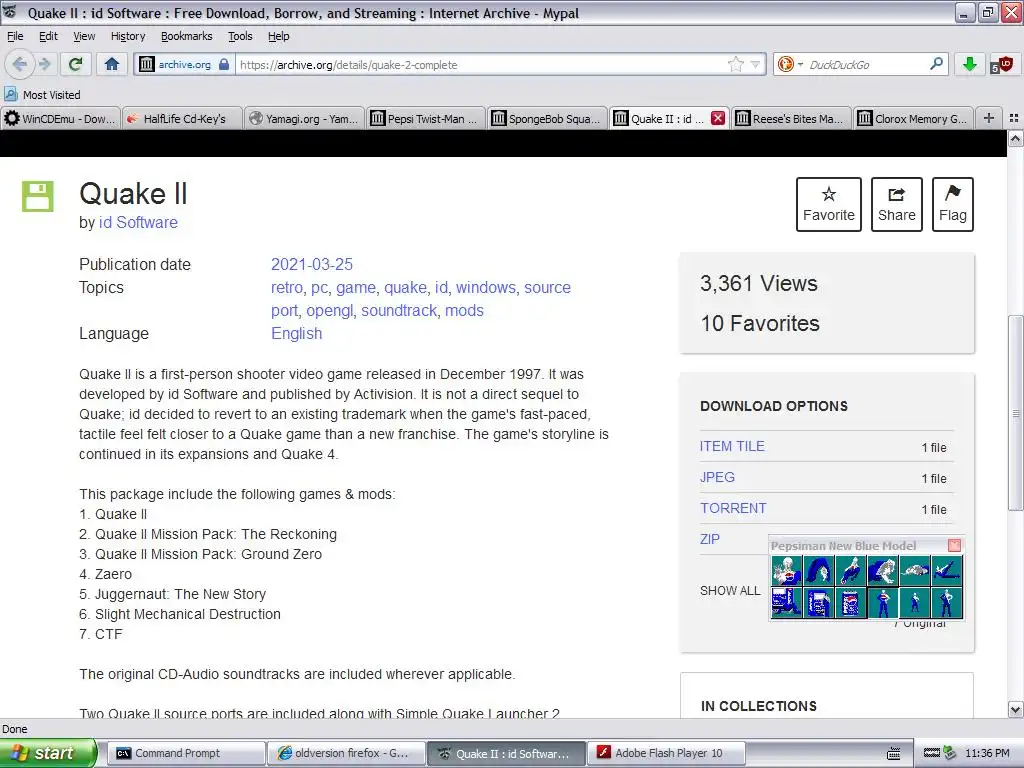Click the search magnifier icon
The height and width of the screenshot is (768, 1024).
pos(936,64)
